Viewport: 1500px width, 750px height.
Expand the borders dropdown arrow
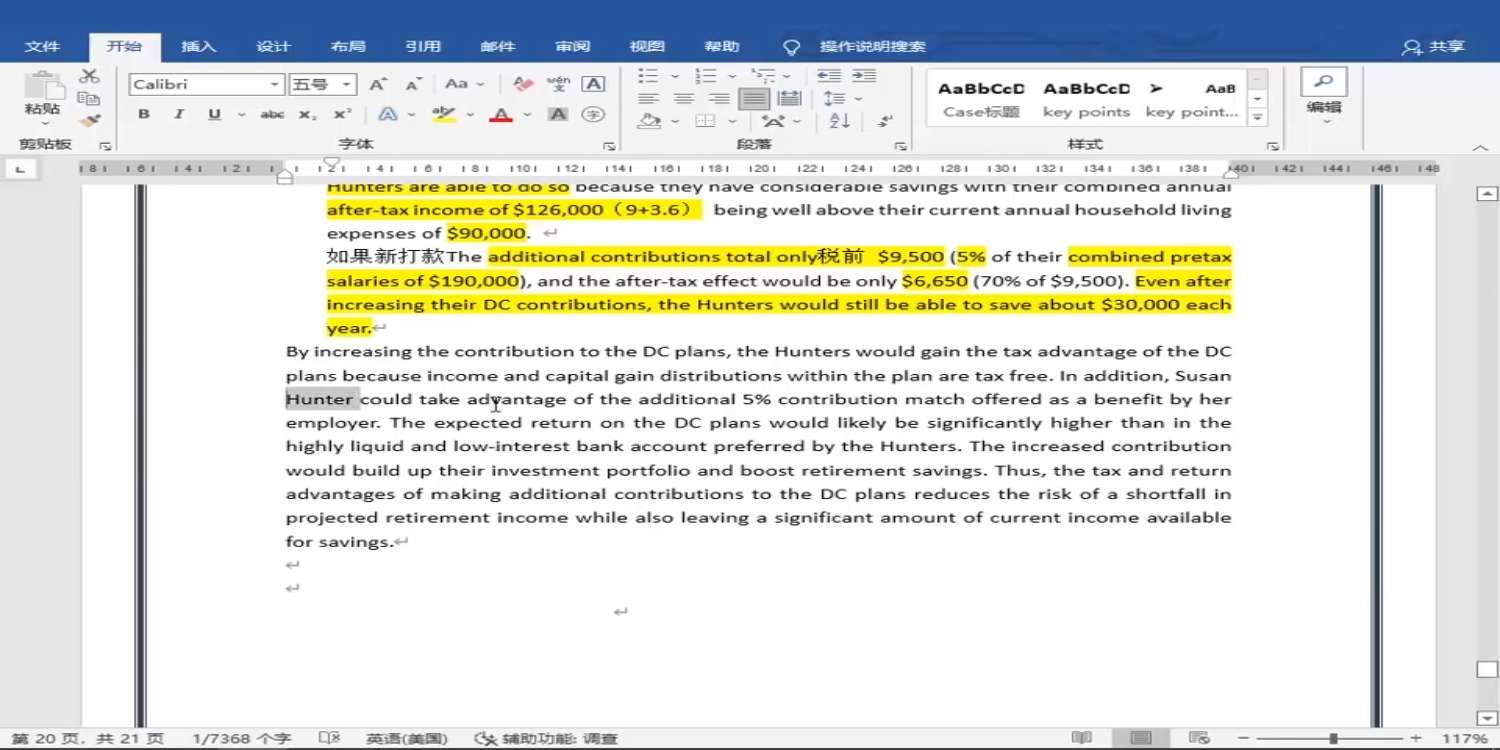[x=730, y=121]
